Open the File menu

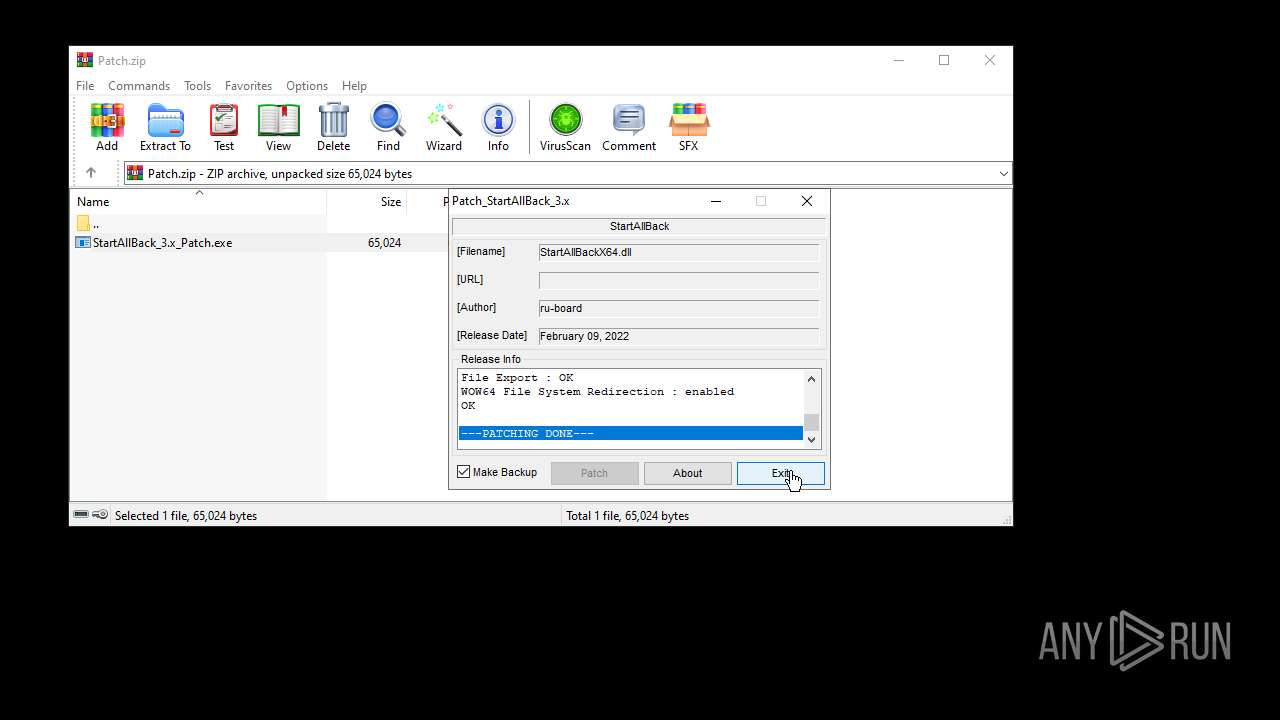coord(85,86)
